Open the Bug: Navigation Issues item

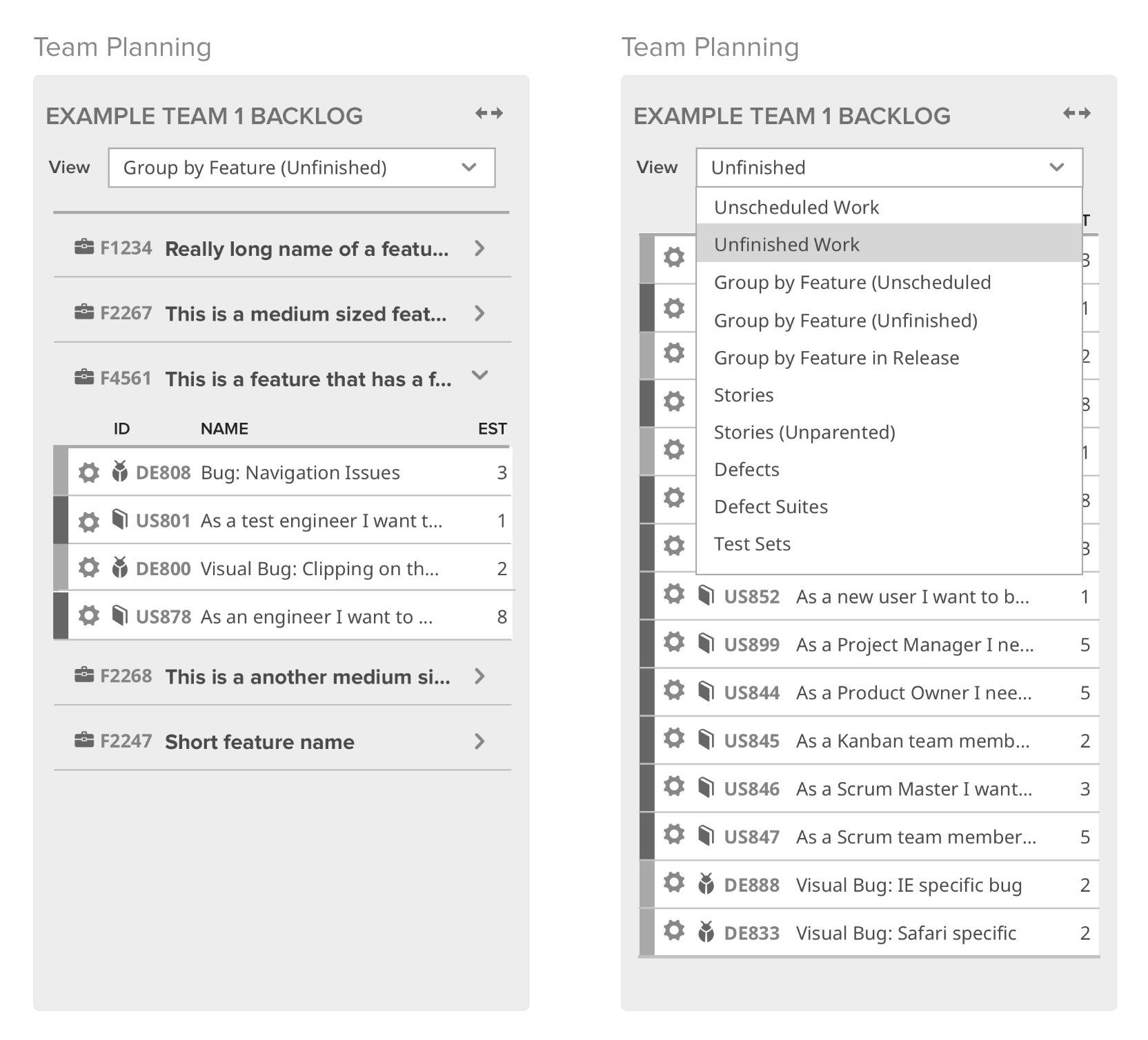pos(300,472)
